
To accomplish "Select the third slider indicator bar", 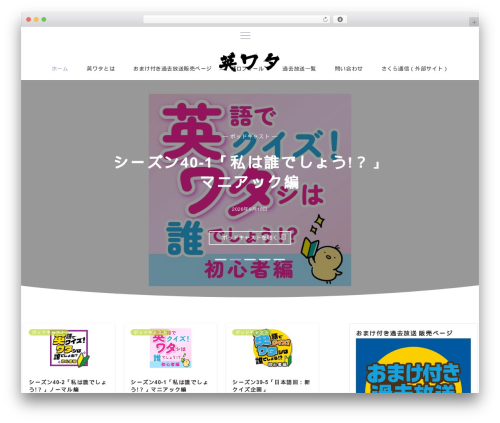I will (x=250, y=259).
